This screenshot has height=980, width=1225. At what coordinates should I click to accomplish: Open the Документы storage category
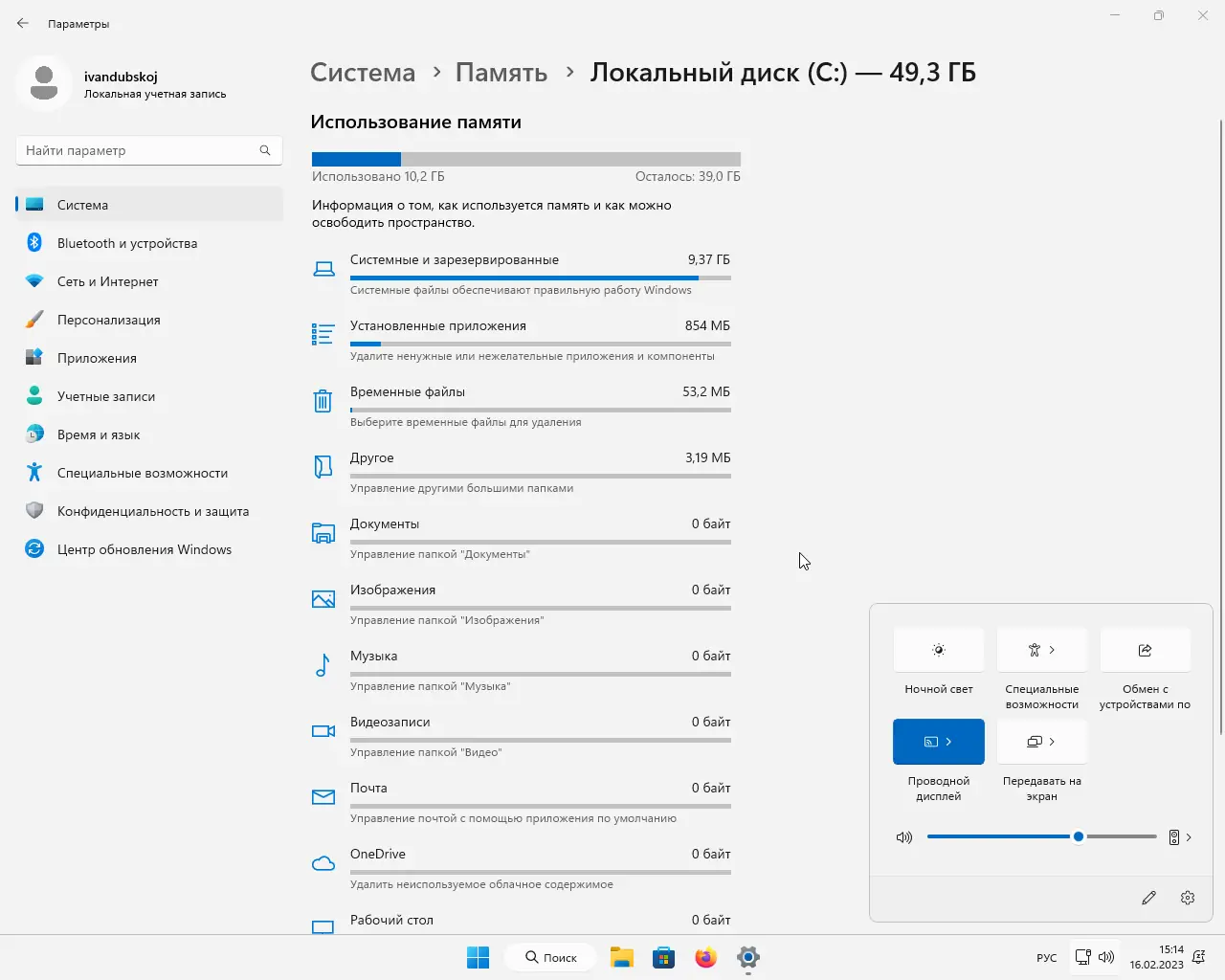click(x=522, y=539)
